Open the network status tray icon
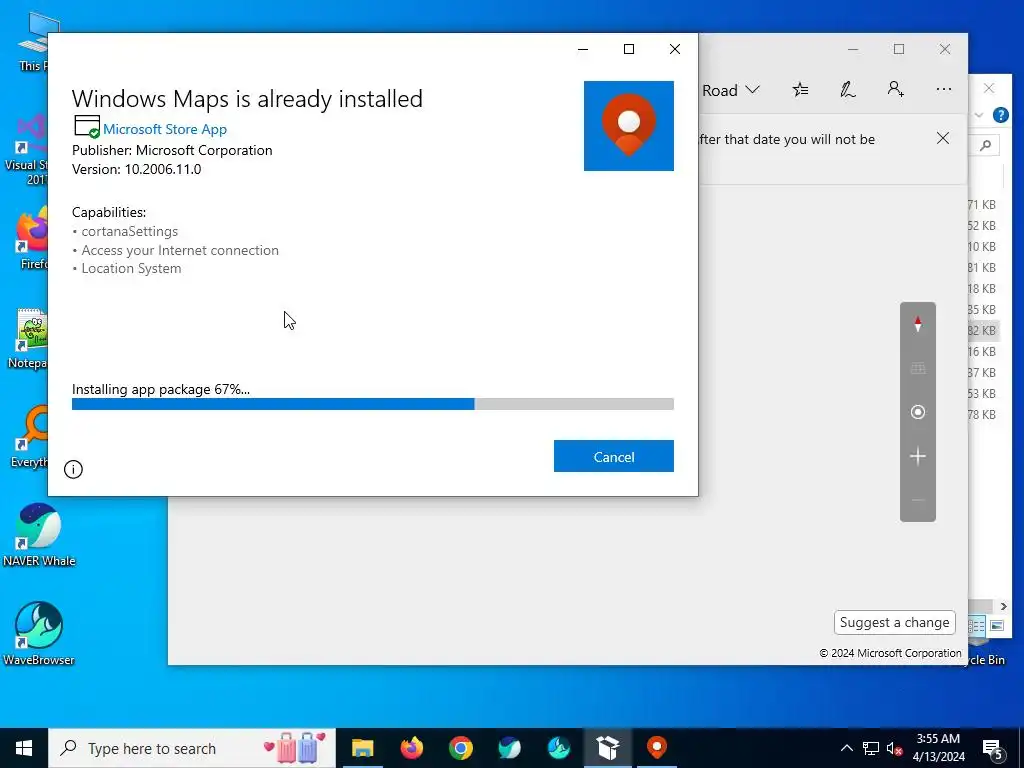 click(x=871, y=748)
